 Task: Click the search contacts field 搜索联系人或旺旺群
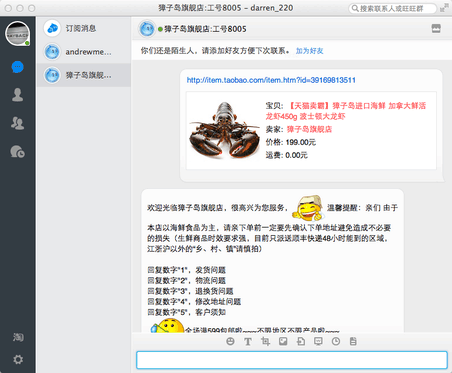pyautogui.click(x=393, y=8)
